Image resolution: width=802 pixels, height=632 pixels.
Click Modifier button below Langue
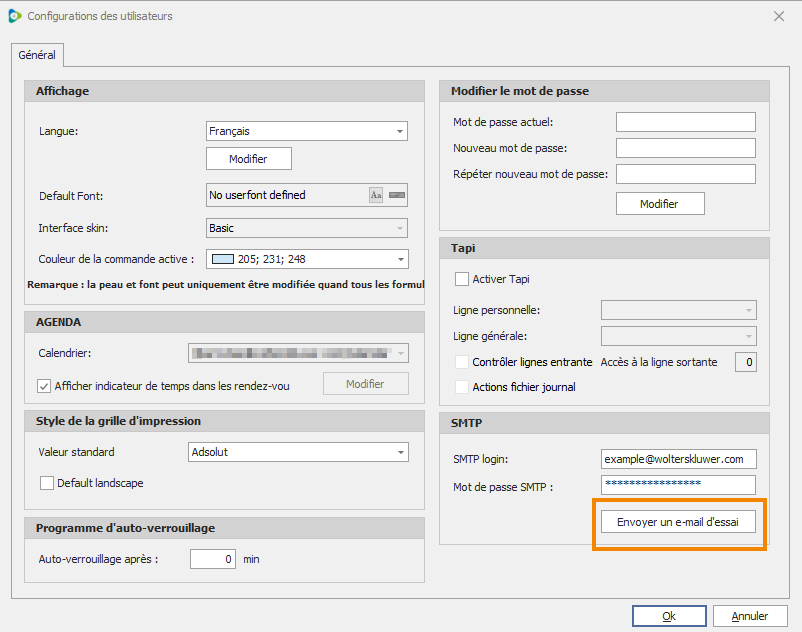[249, 159]
